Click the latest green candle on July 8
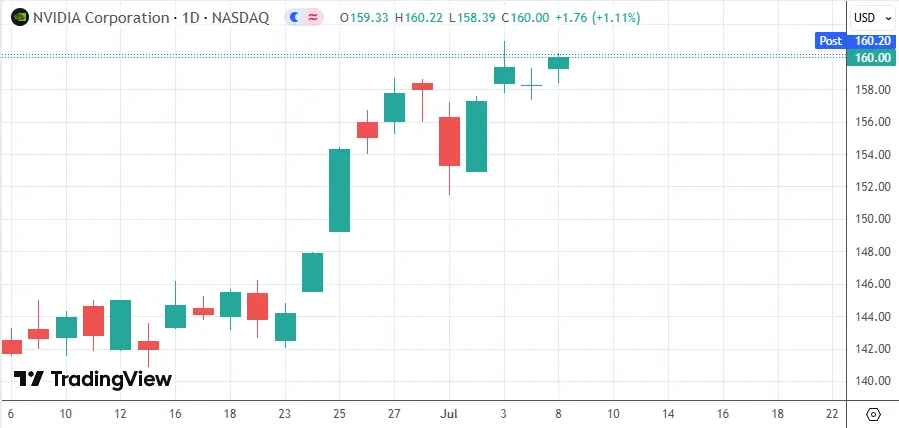This screenshot has width=899, height=428. click(x=558, y=63)
